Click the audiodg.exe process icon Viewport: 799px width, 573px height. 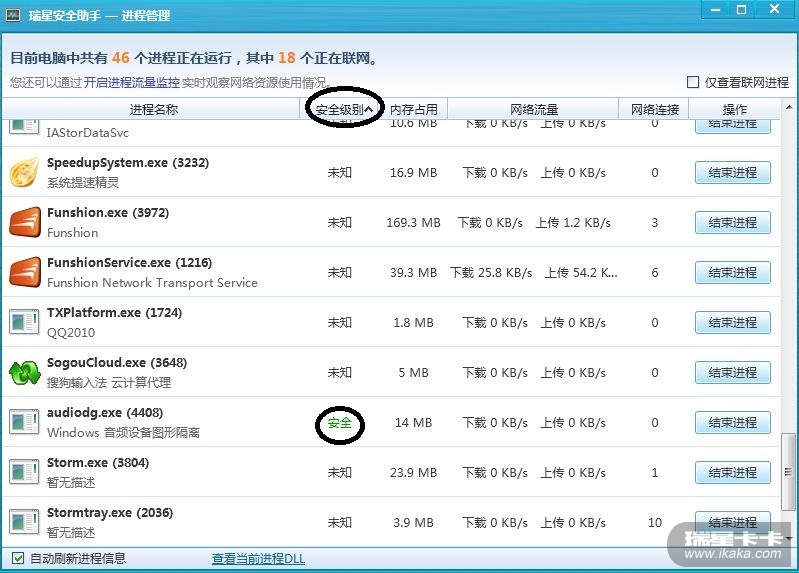click(24, 422)
